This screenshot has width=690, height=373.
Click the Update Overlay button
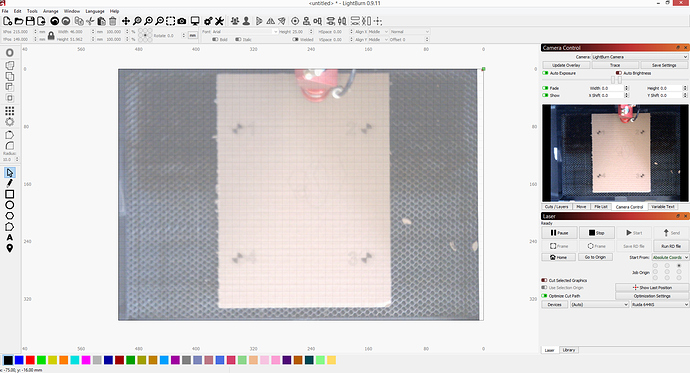[x=566, y=65]
